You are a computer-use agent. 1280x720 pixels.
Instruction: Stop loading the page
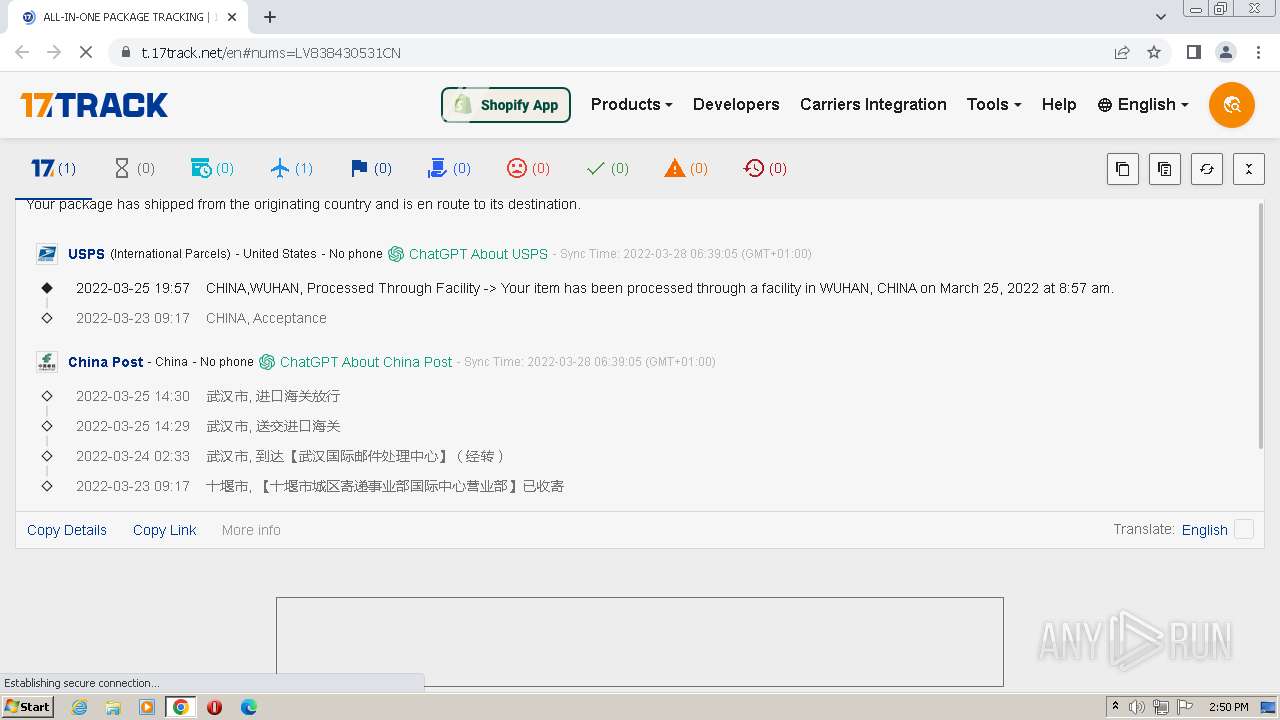pos(86,52)
